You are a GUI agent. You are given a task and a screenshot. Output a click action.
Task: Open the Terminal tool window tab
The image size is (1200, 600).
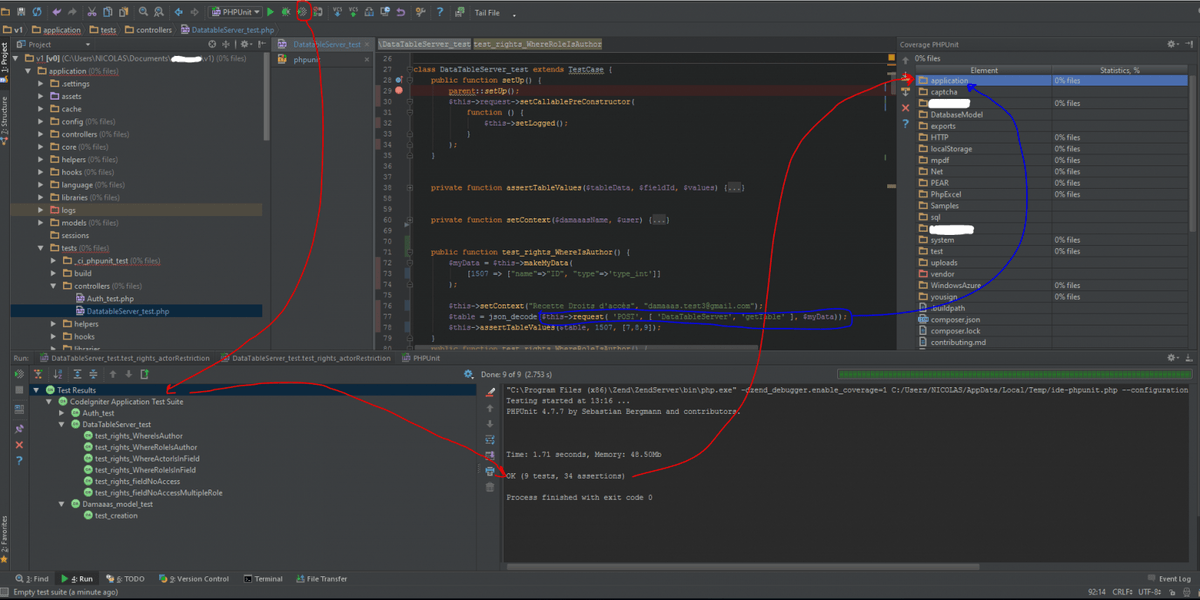coord(262,579)
